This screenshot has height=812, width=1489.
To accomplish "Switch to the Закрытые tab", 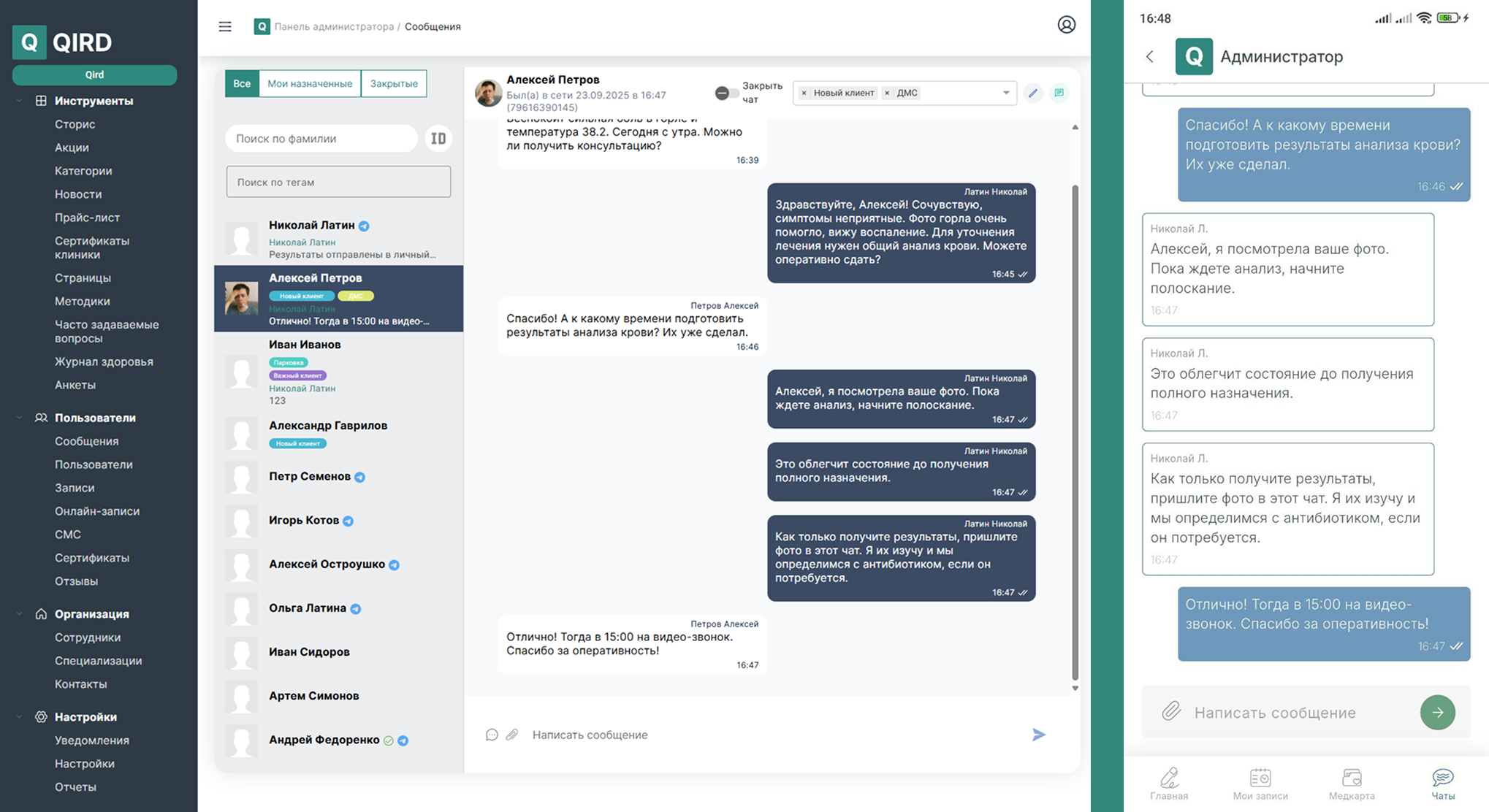I will pos(393,83).
